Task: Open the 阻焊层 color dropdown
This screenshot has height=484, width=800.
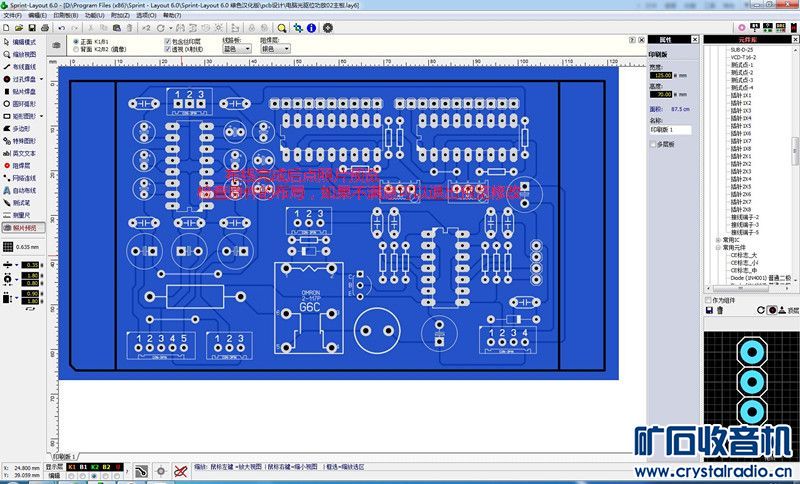Action: pos(275,48)
